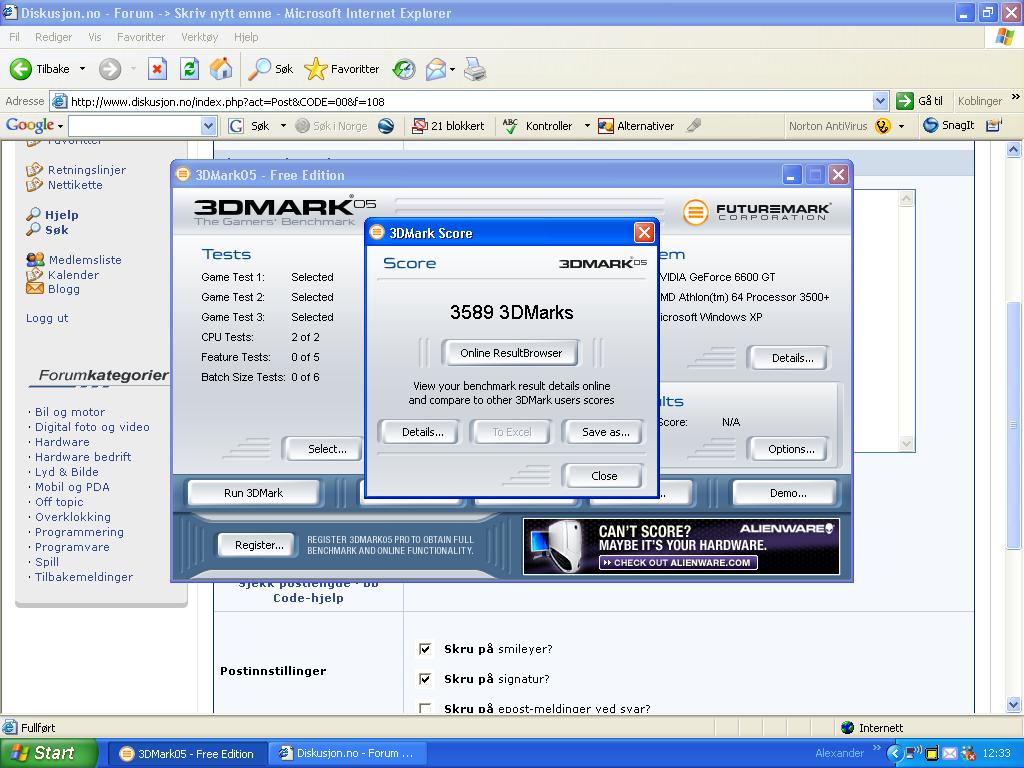Click the SnagIt toolbar icon
This screenshot has height=768, width=1024.
[930, 125]
